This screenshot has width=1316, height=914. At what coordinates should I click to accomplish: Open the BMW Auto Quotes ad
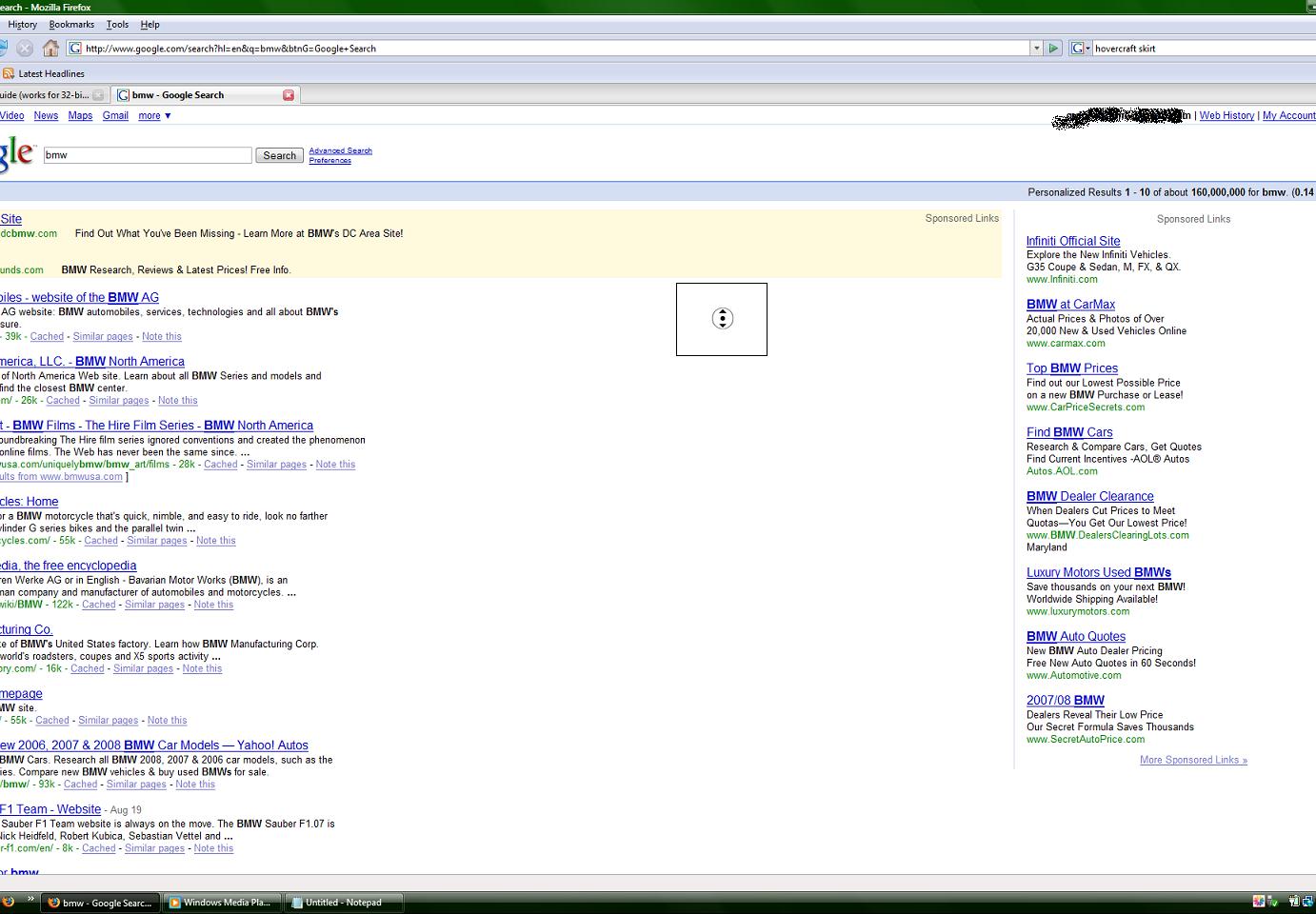pyautogui.click(x=1076, y=636)
